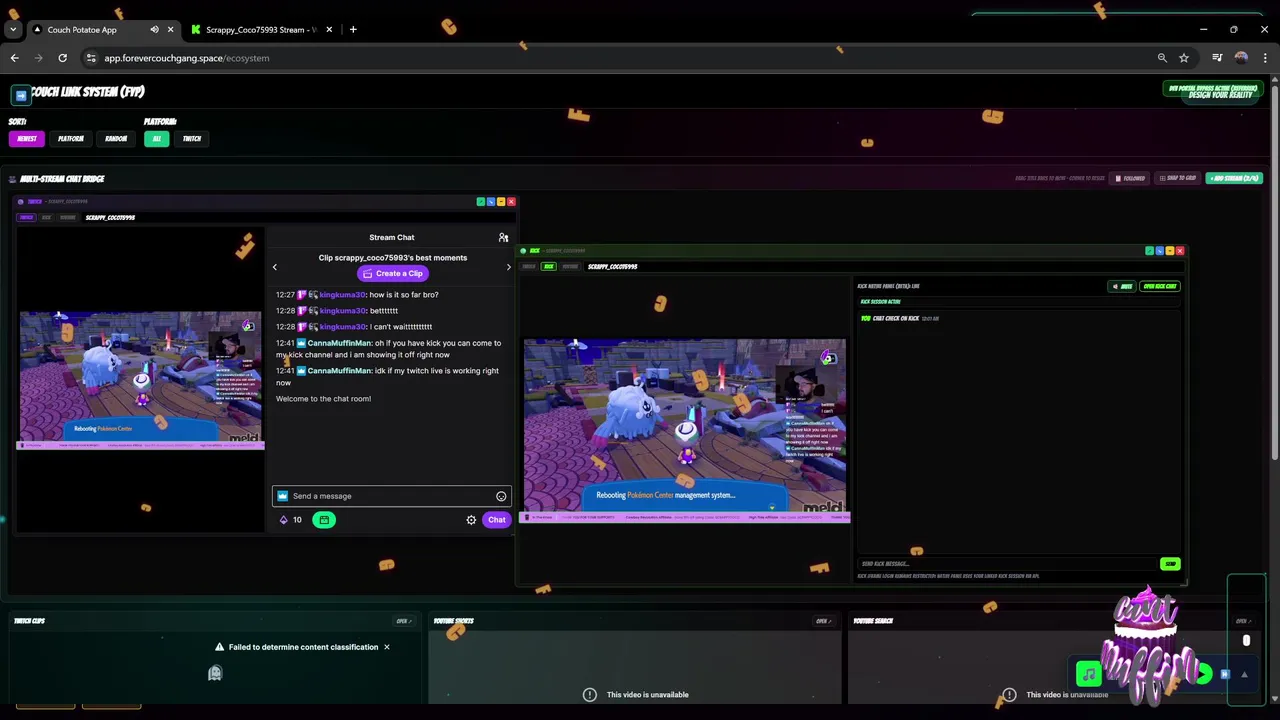The width and height of the screenshot is (1280, 720).
Task: Click the zoom magnifier icon in address bar
Action: pyautogui.click(x=1162, y=58)
